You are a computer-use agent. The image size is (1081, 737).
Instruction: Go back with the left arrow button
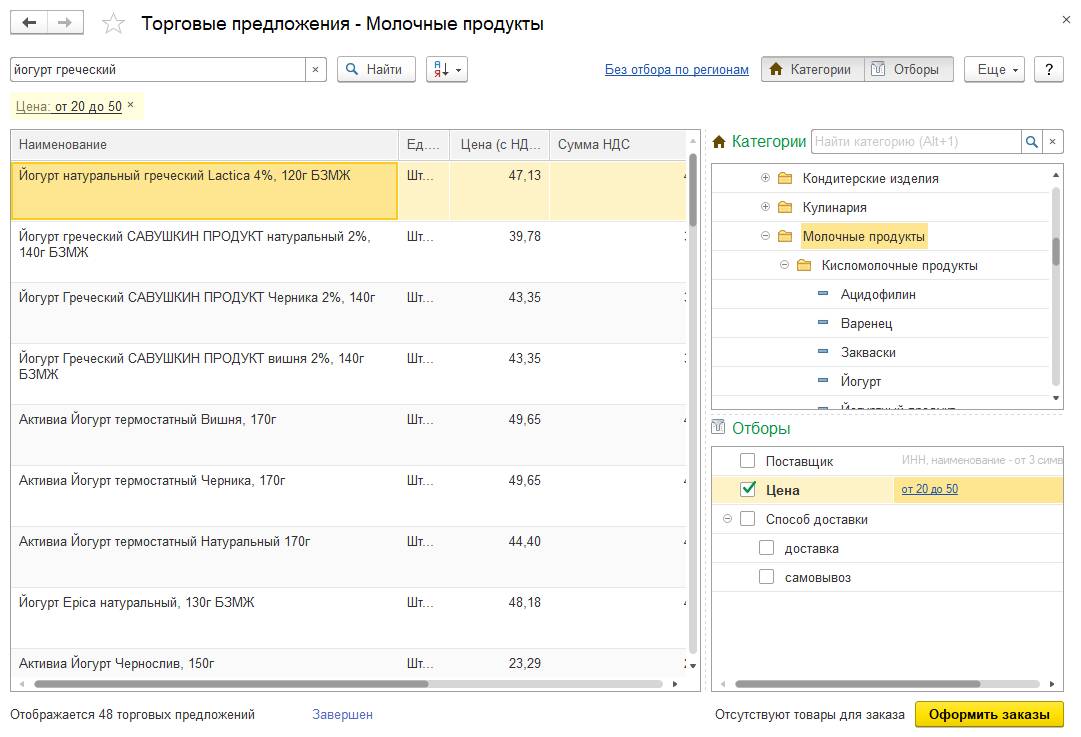(29, 23)
